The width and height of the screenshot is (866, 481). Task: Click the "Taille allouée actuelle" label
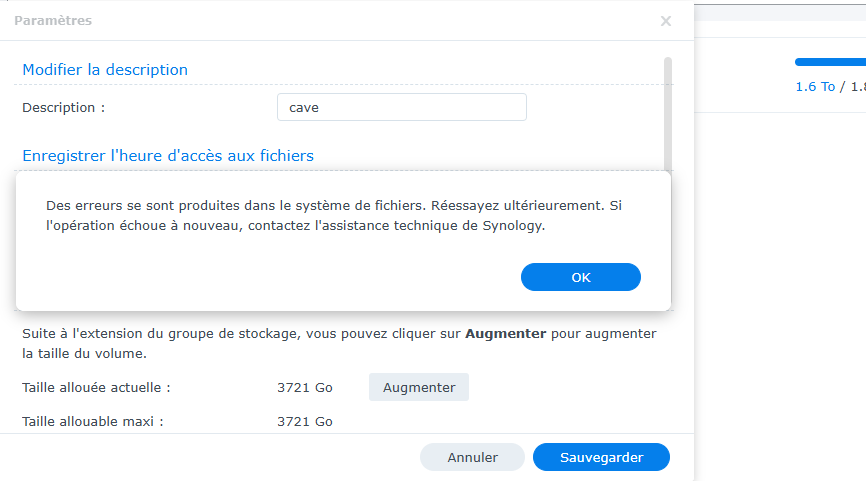click(x=96, y=387)
